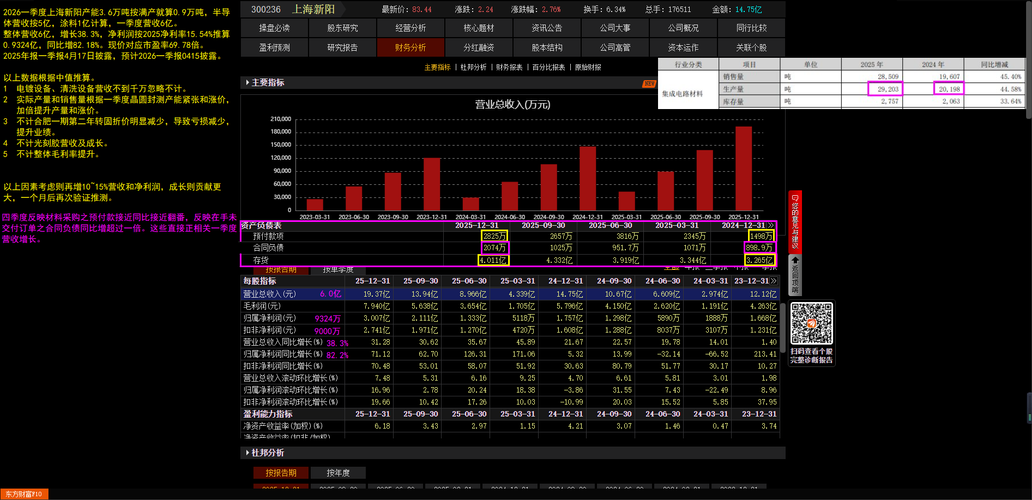This screenshot has height=500, width=1032.
Task: Open the 百分比报表 link
Action: click(x=548, y=67)
